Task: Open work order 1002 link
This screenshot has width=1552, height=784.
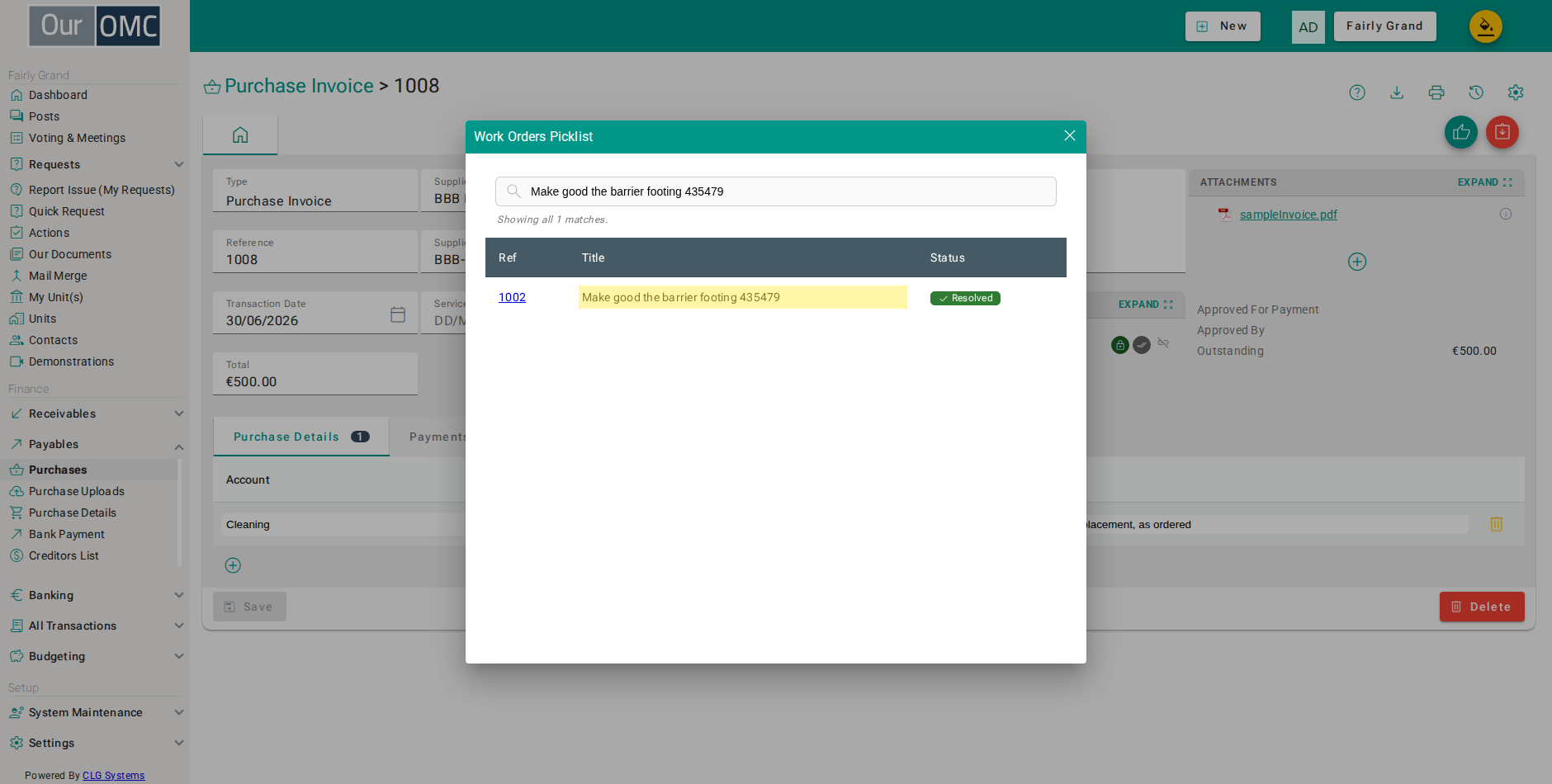Action: [512, 297]
